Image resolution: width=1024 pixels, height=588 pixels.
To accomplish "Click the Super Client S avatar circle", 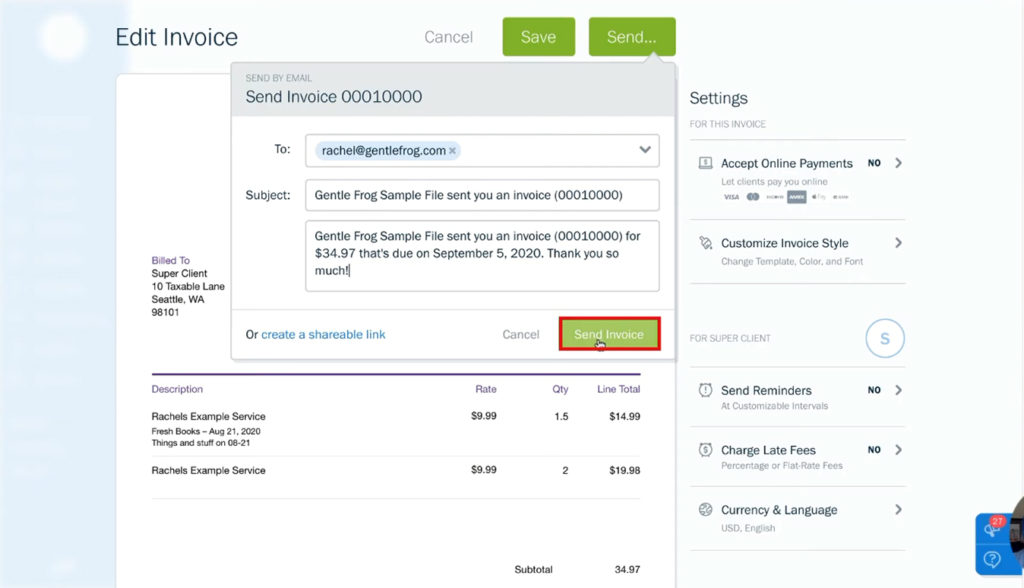I will tap(884, 339).
